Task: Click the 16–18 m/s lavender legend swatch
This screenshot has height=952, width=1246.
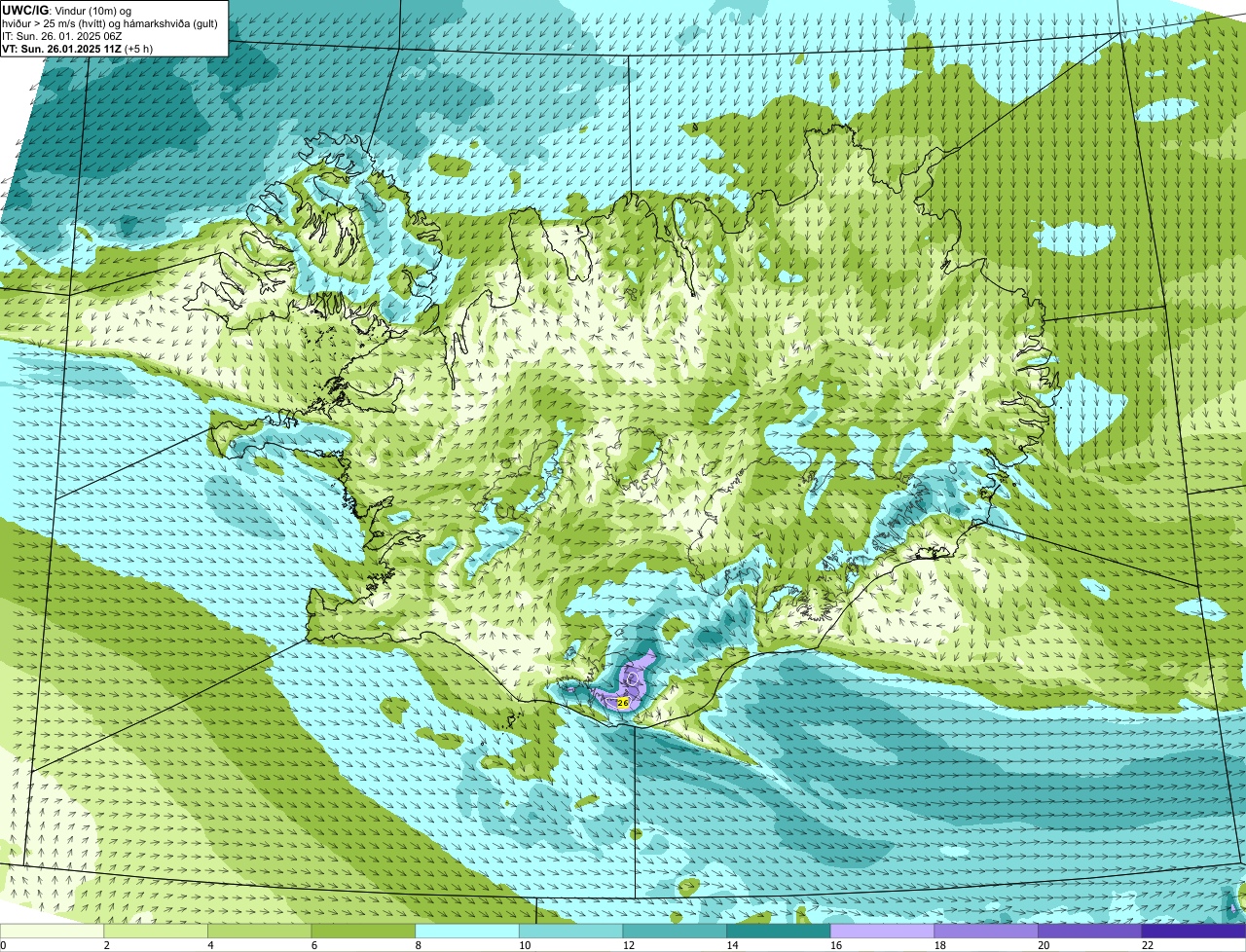Action: [x=882, y=932]
